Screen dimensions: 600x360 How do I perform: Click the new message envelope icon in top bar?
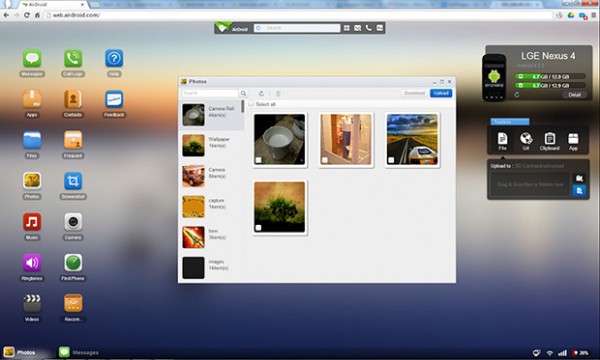(x=357, y=28)
